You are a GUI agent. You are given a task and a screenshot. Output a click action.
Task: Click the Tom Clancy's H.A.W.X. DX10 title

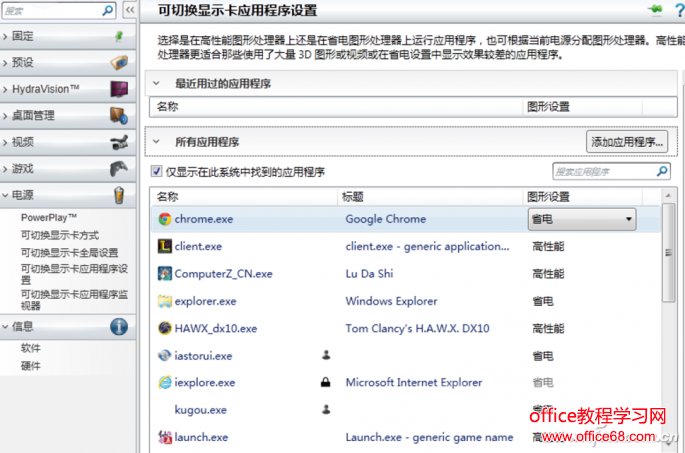(x=418, y=328)
